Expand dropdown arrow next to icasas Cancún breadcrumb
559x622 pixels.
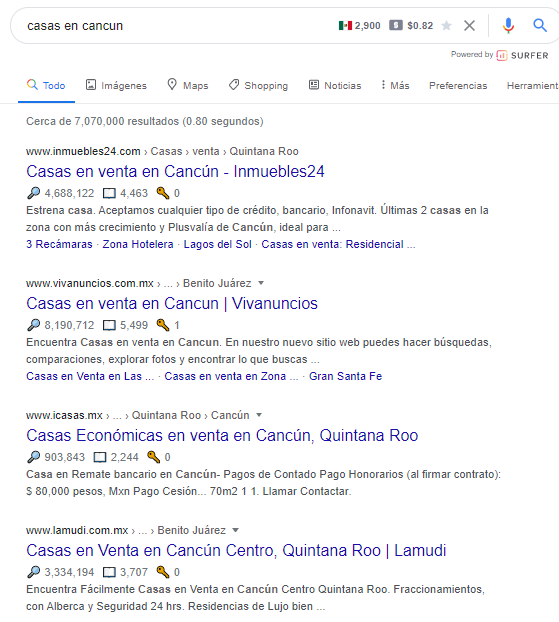pyautogui.click(x=259, y=415)
